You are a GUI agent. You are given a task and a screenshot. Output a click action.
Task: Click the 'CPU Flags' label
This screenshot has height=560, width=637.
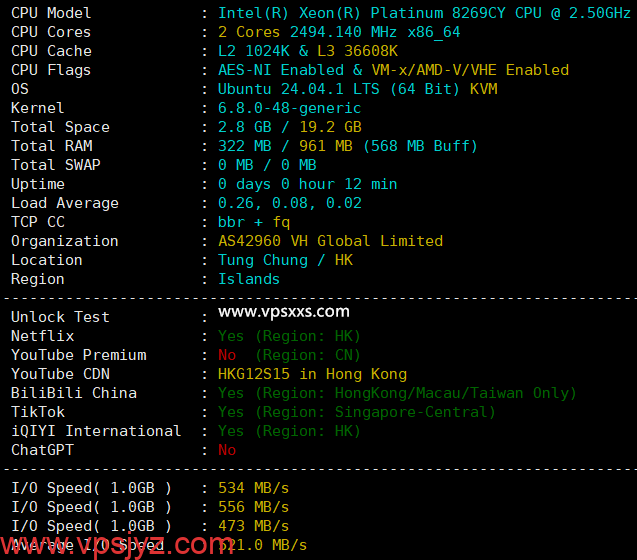(51, 70)
